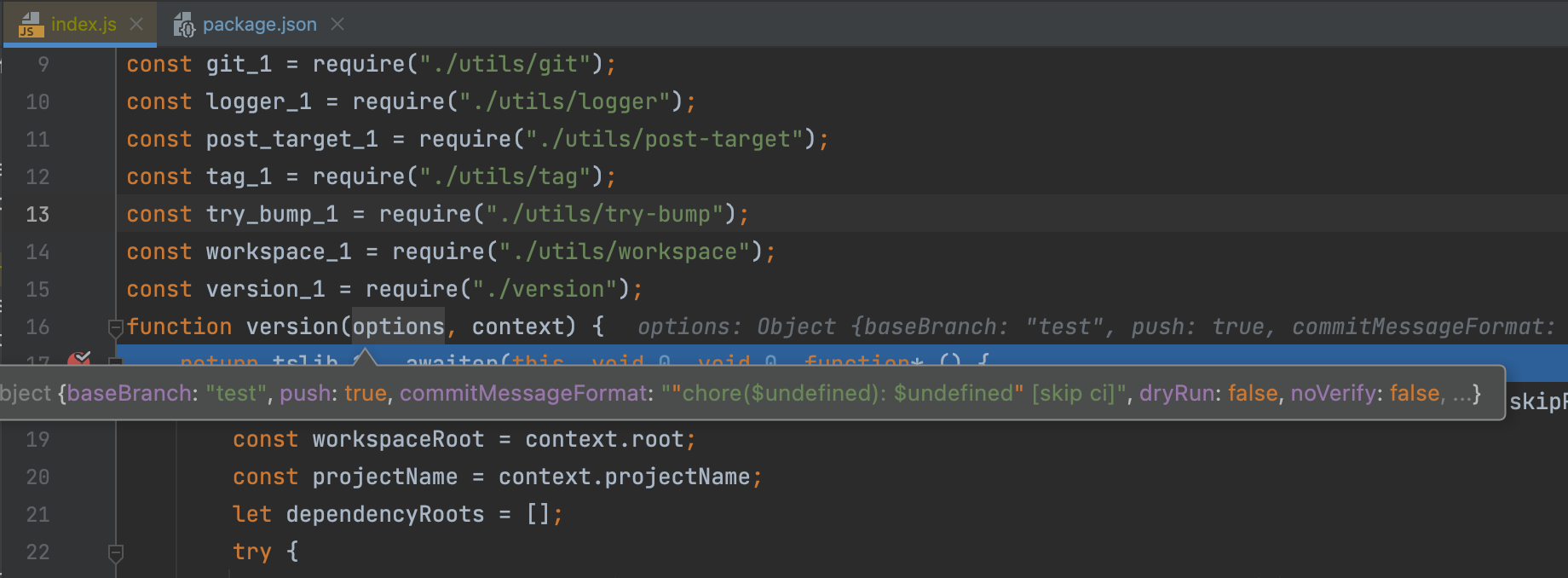Click the workspaceRoot variable on line 19
1568x578 pixels.
coord(398,439)
